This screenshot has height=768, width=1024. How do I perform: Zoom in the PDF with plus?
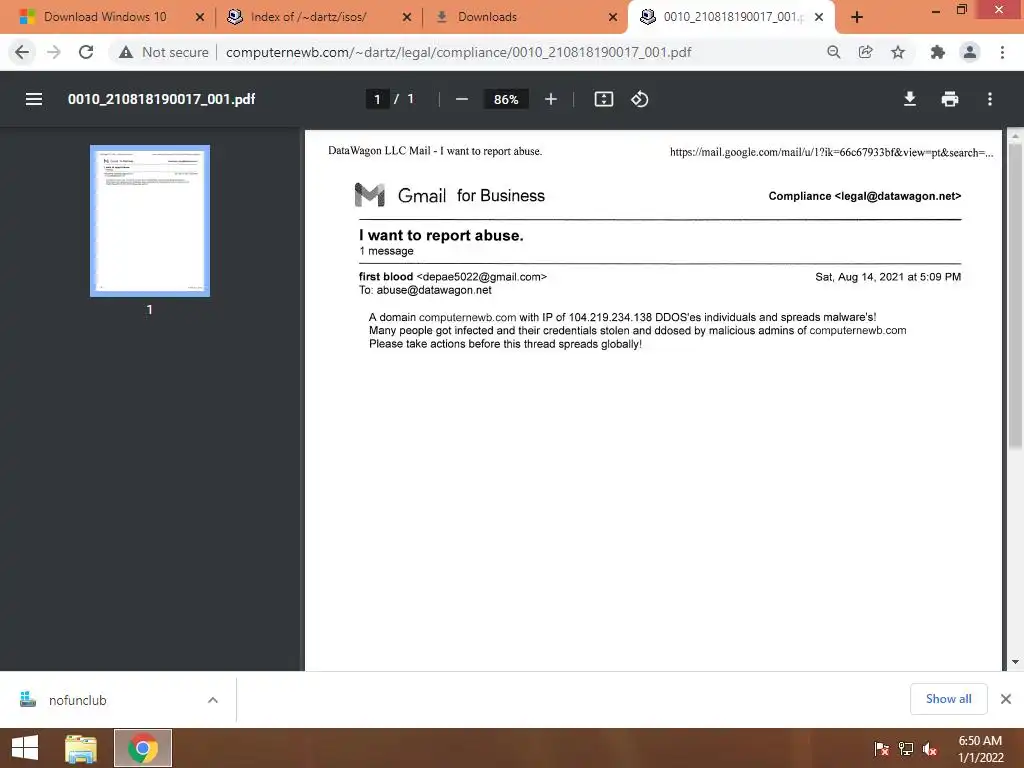click(551, 99)
